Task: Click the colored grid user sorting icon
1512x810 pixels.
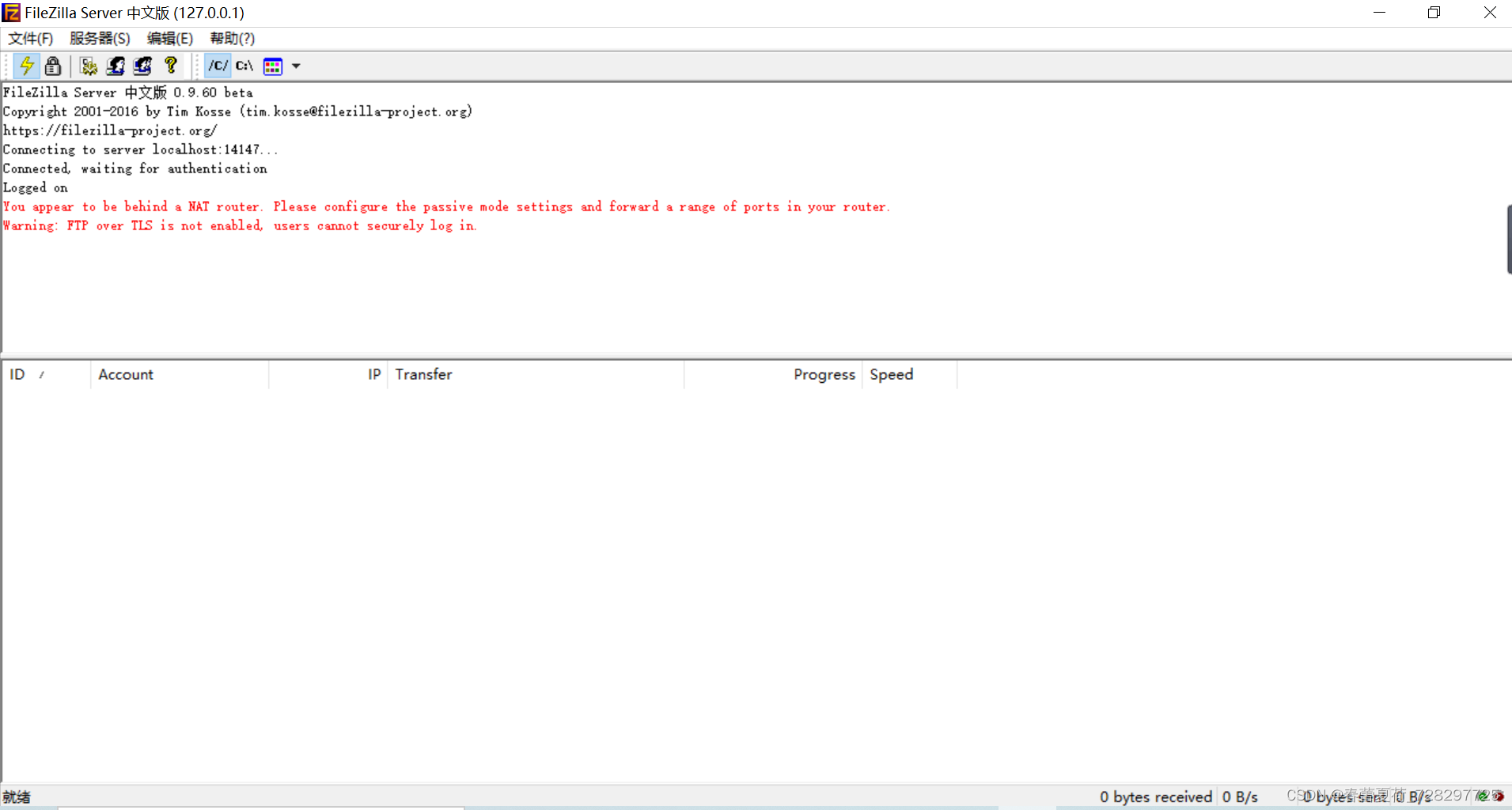Action: pyautogui.click(x=273, y=66)
